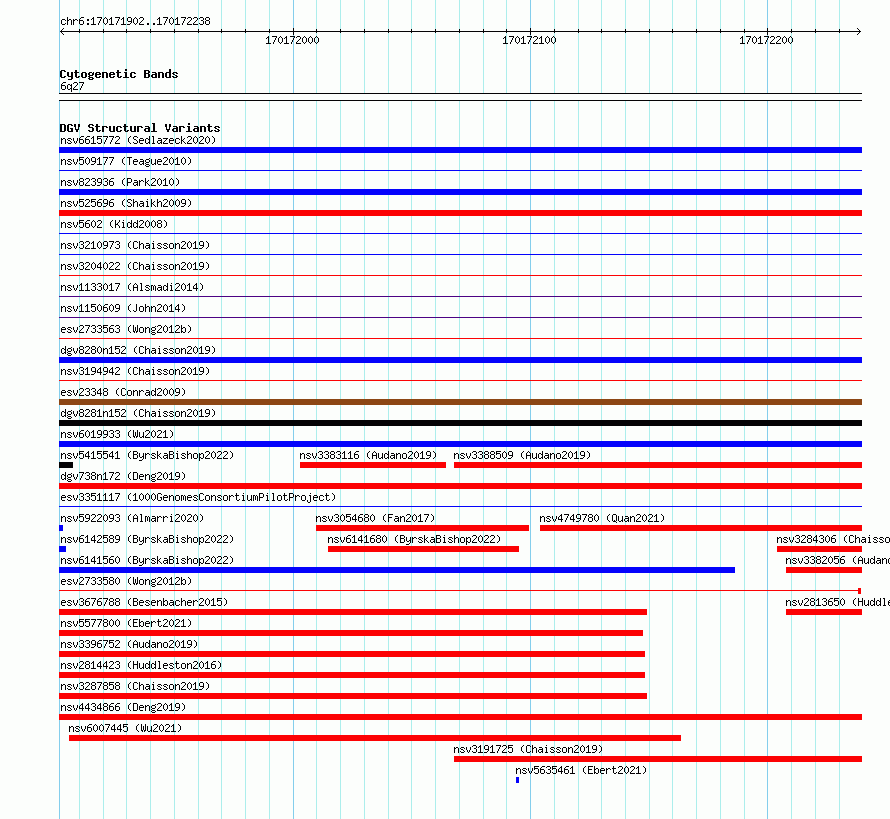Select nsv5635461 (Ebert2021) label

click(581, 770)
